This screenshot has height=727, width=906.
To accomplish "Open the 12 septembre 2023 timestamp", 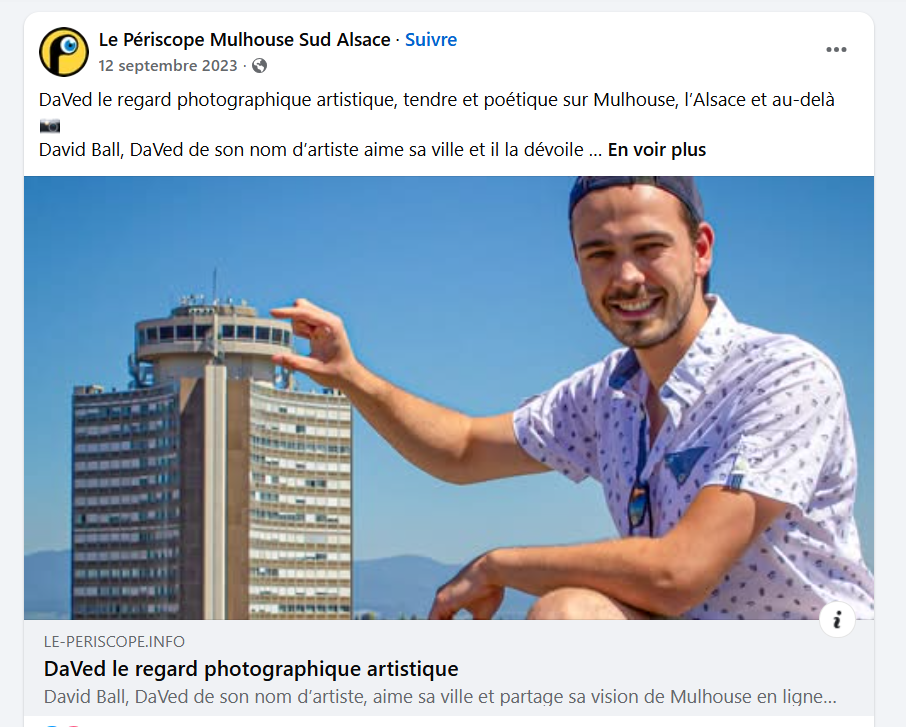I will pyautogui.click(x=168, y=66).
